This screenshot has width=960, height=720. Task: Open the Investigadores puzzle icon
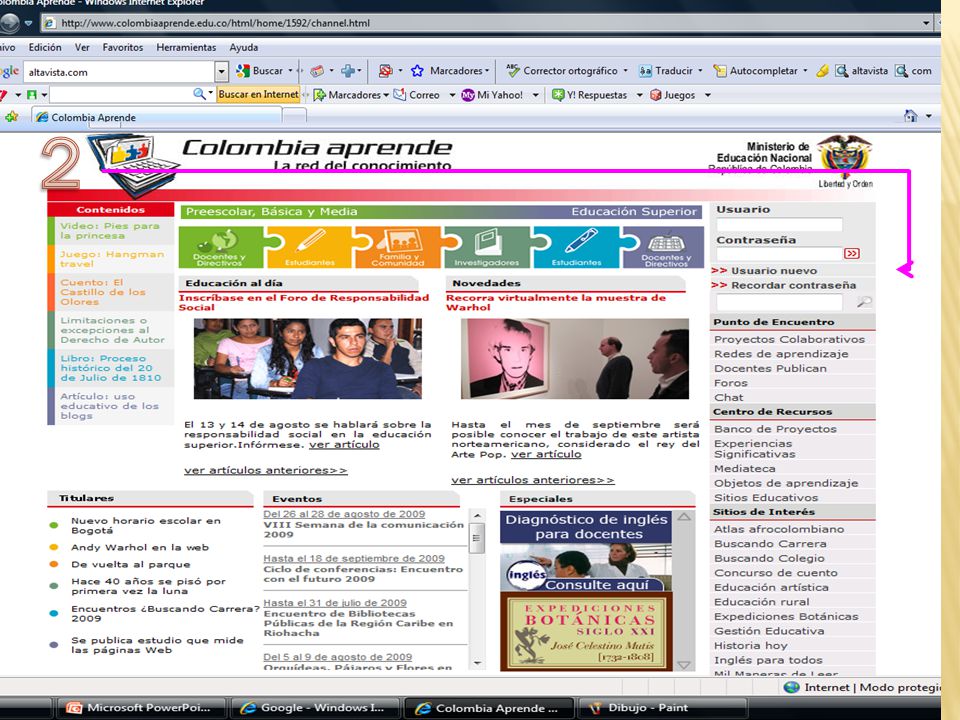(x=487, y=247)
